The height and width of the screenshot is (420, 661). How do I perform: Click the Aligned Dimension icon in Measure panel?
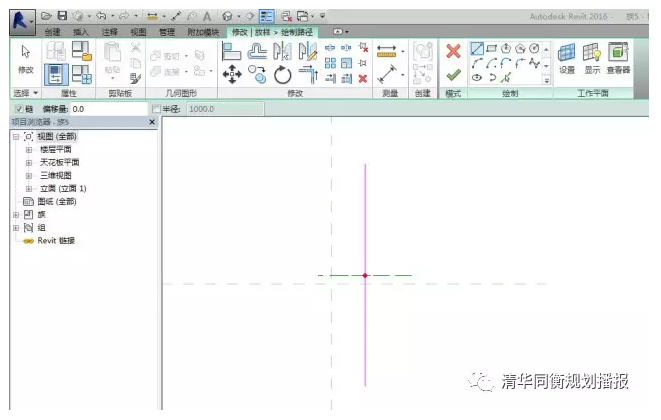click(387, 74)
